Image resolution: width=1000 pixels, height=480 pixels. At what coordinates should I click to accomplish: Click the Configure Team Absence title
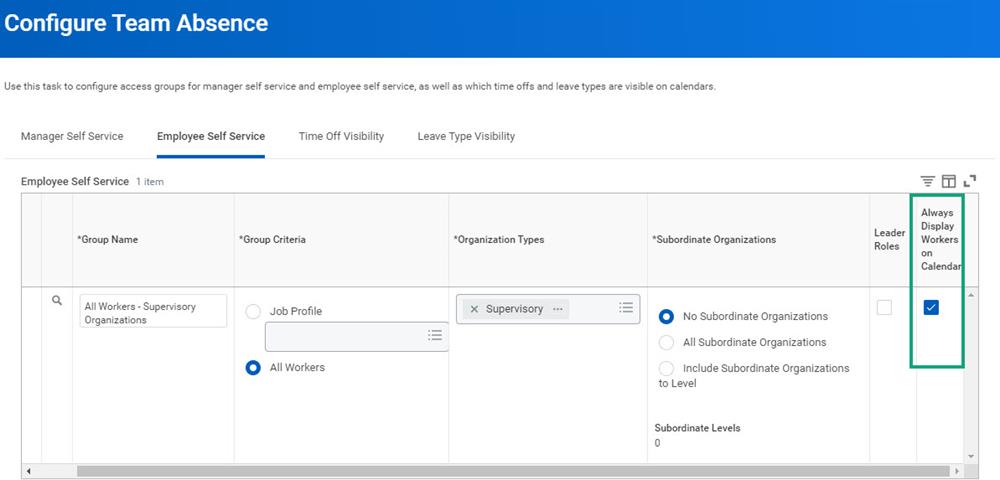pyautogui.click(x=136, y=24)
